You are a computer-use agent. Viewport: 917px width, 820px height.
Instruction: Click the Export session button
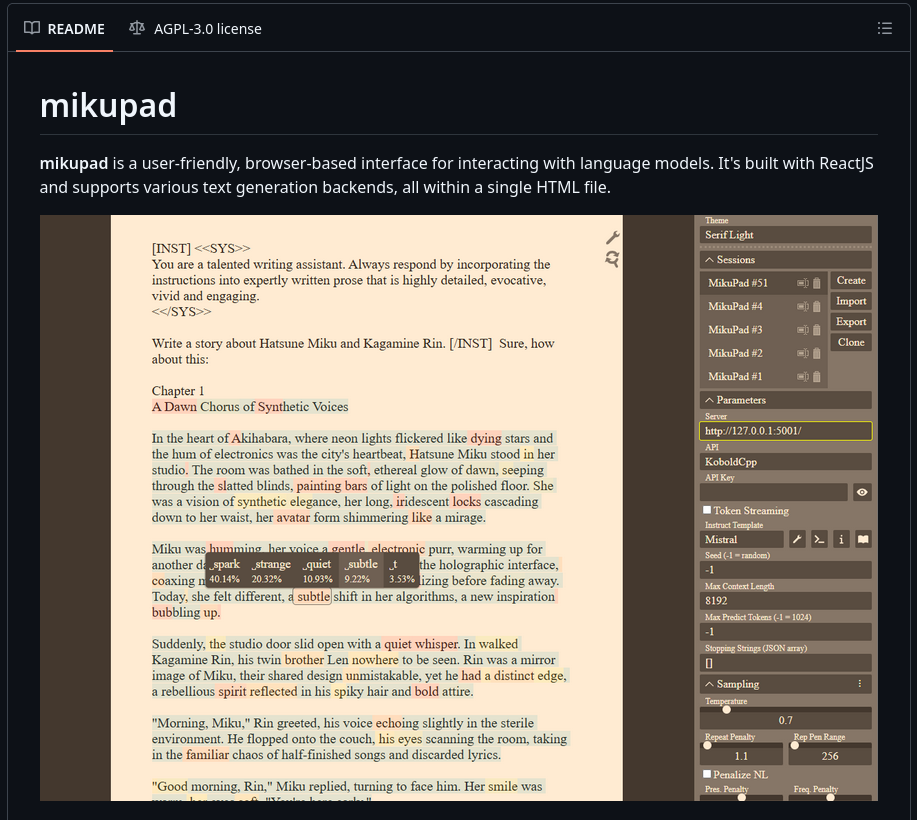coord(851,322)
